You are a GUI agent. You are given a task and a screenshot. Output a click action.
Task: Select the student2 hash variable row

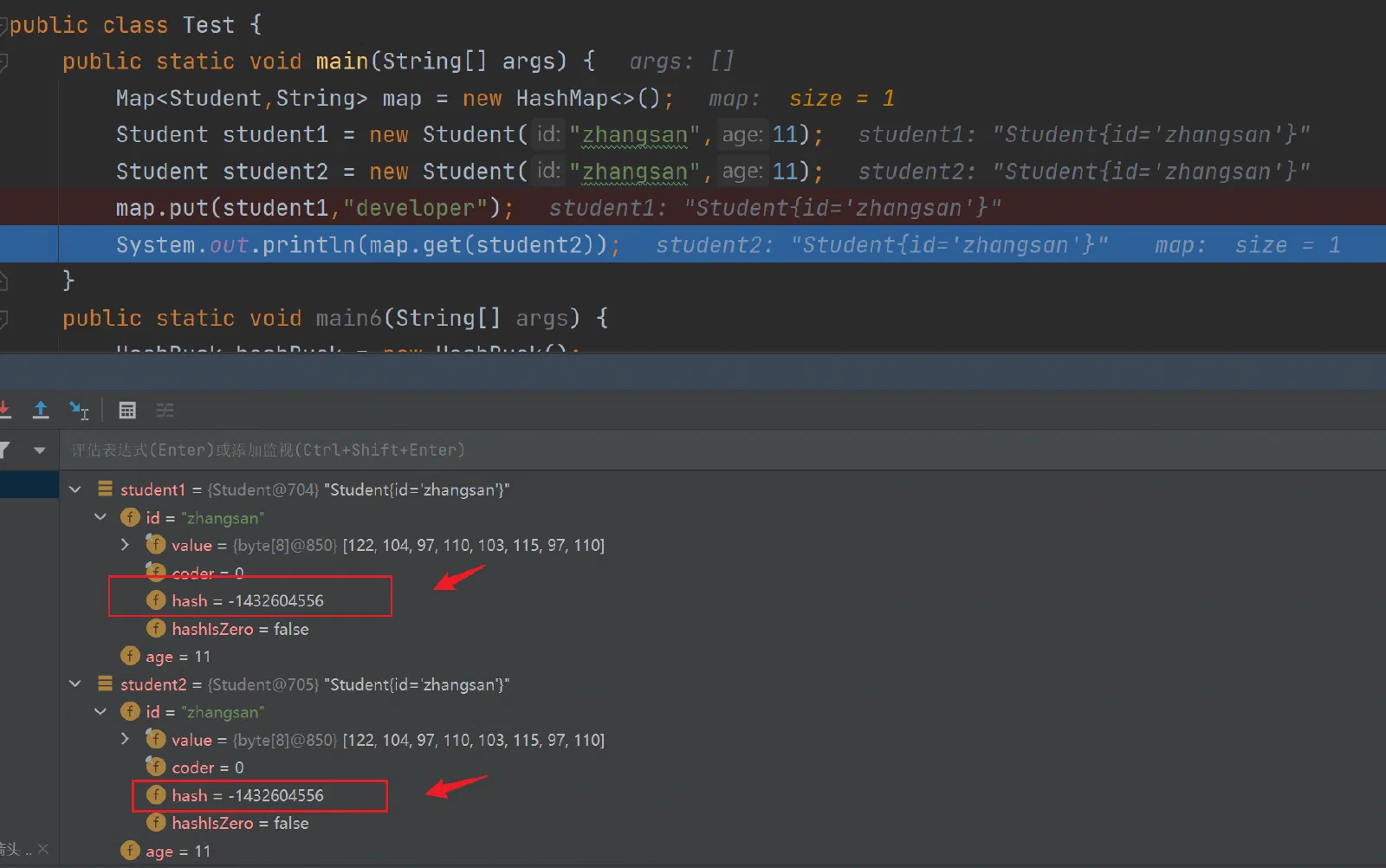[x=247, y=795]
